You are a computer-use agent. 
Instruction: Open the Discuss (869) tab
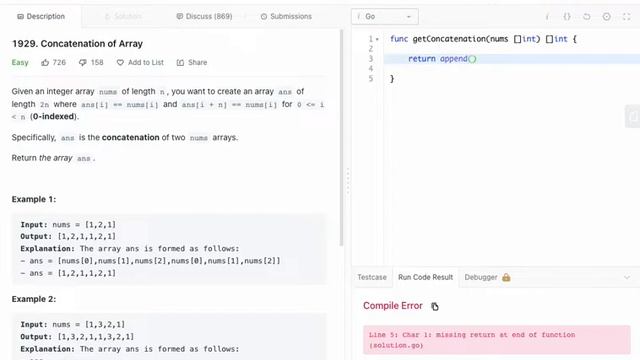pos(204,16)
